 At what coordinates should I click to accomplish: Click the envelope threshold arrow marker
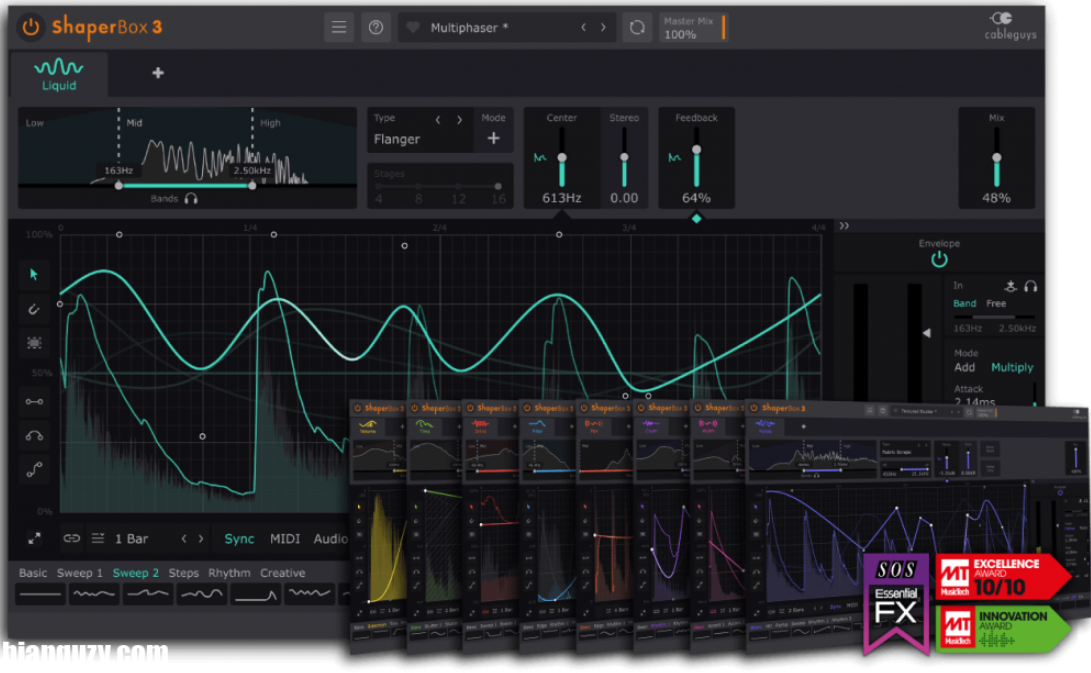[927, 333]
